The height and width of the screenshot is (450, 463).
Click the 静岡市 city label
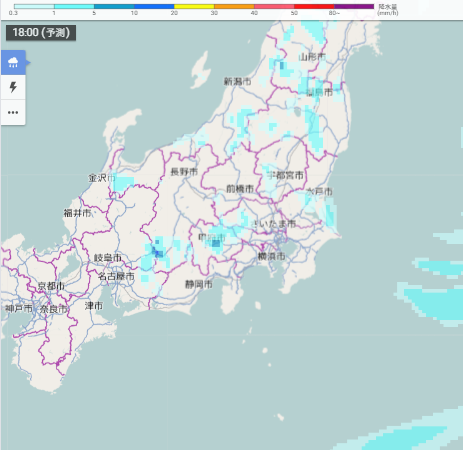[199, 284]
